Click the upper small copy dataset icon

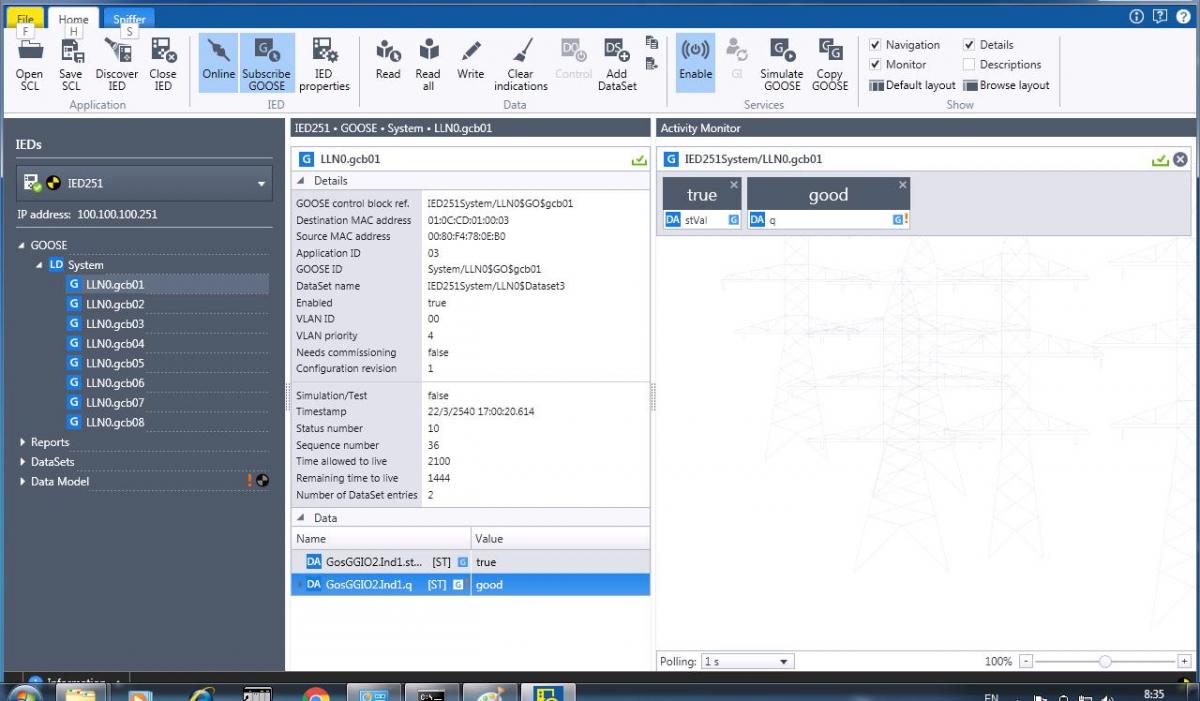point(652,43)
